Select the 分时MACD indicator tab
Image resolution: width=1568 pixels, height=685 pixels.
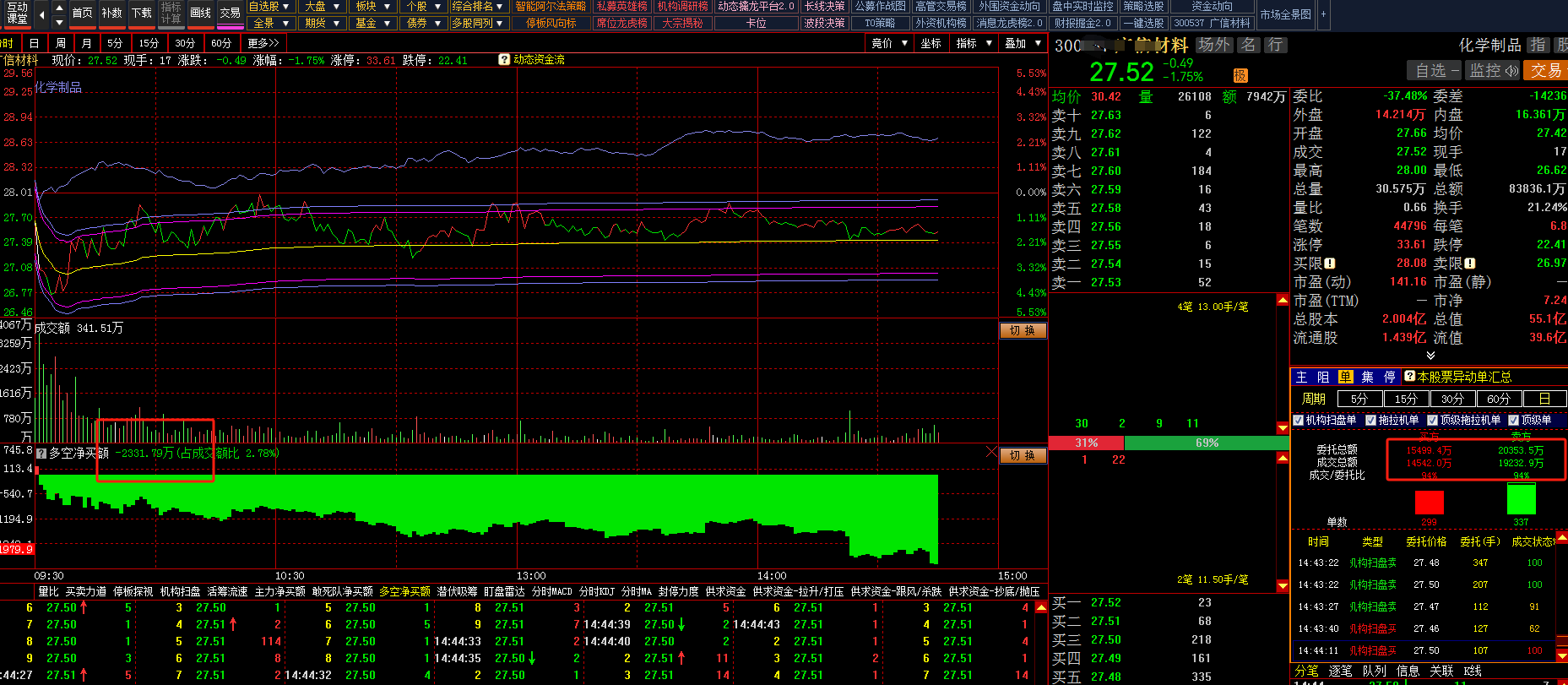pos(551,592)
